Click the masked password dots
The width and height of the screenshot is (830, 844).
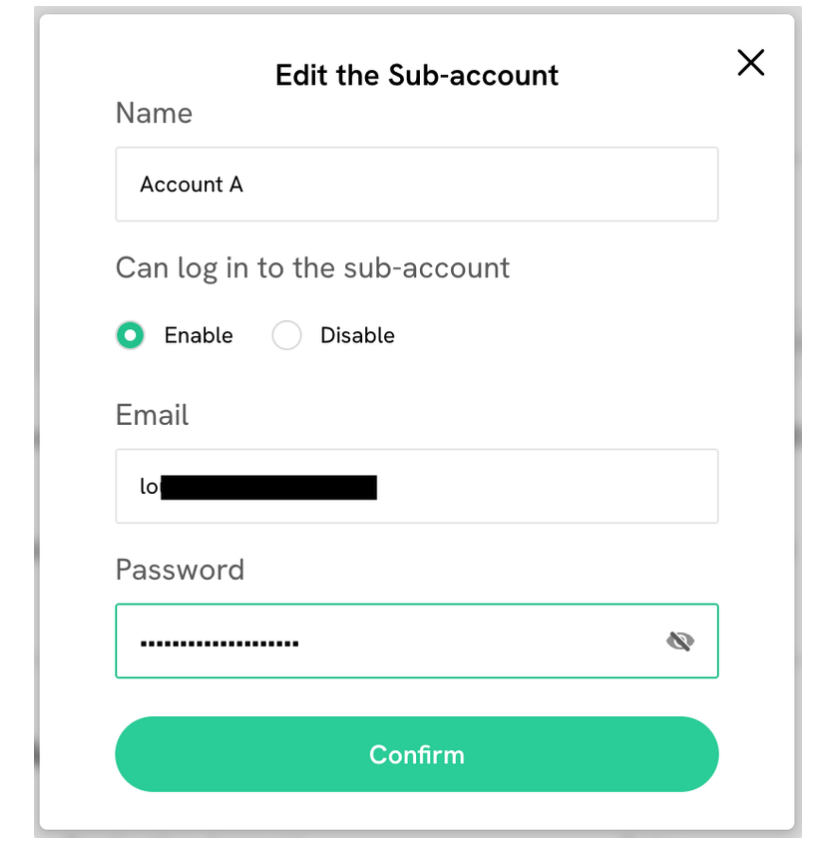pos(219,642)
